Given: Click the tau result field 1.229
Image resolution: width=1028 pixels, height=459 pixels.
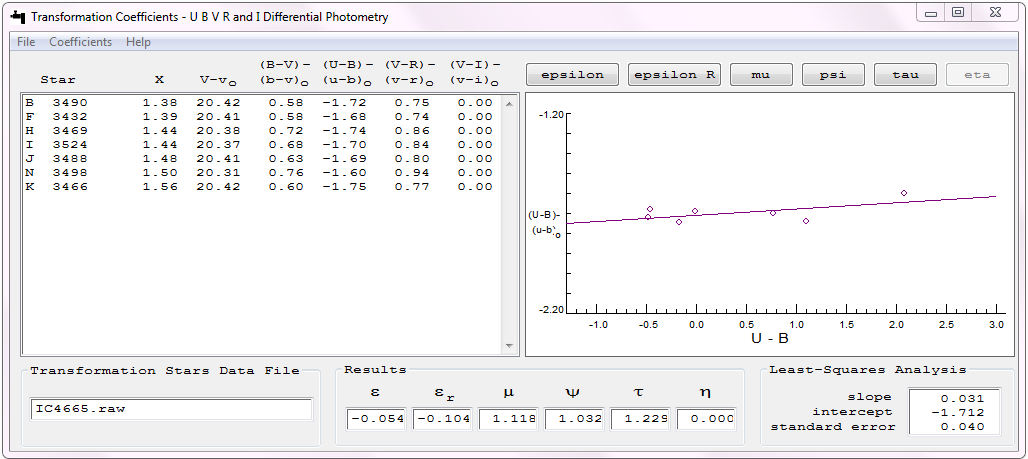Looking at the screenshot, I should (640, 419).
